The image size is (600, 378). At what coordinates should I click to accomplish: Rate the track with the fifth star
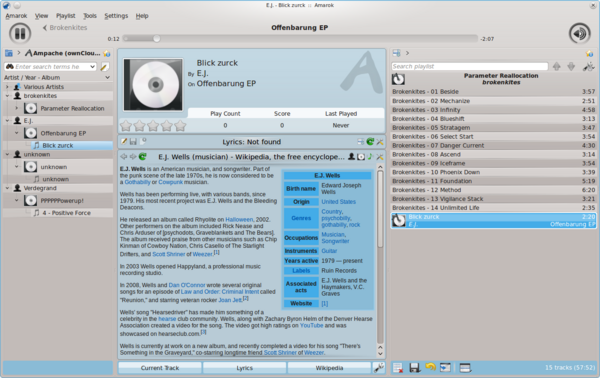(x=180, y=125)
